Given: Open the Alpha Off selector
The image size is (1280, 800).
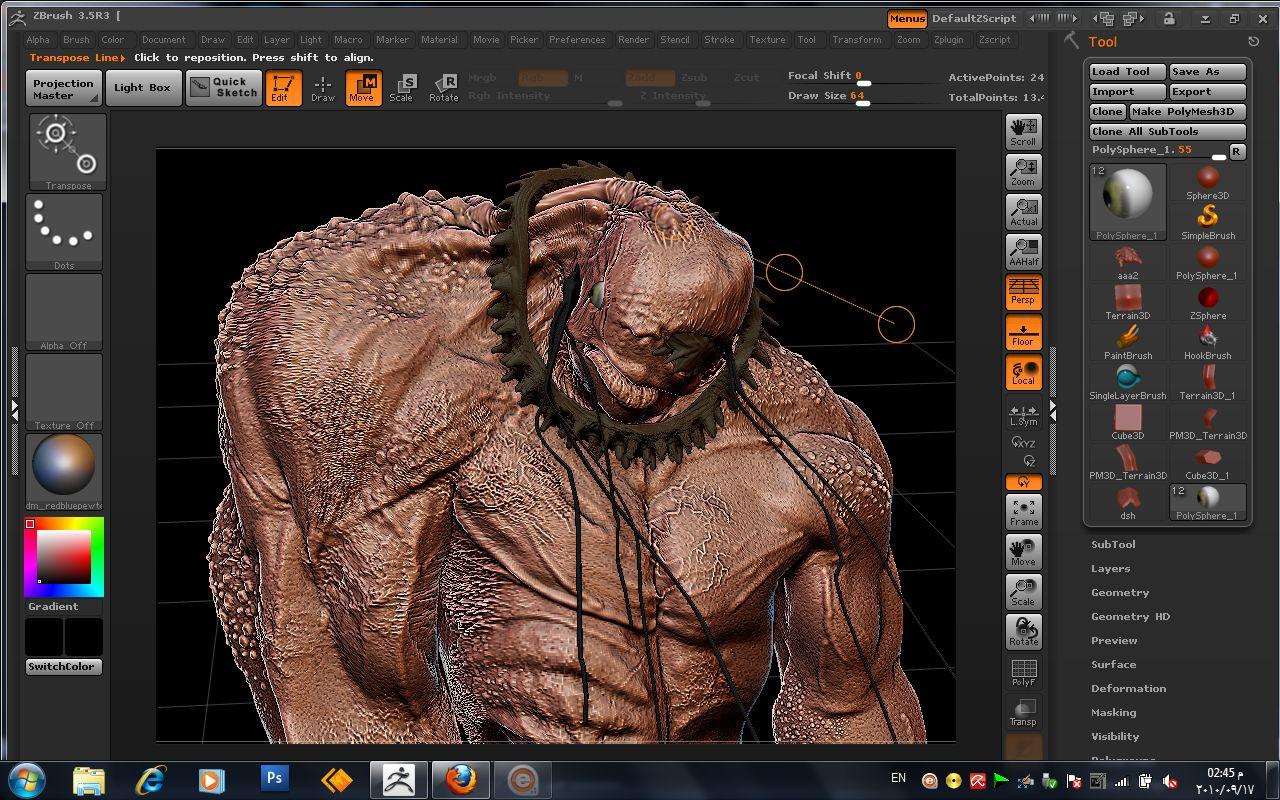Looking at the screenshot, I should [x=64, y=311].
